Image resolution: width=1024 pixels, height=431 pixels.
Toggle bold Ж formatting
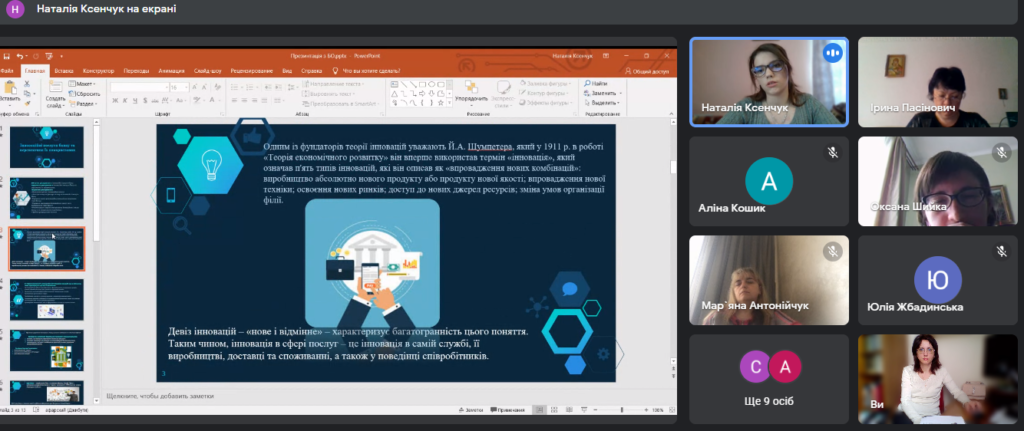click(115, 101)
